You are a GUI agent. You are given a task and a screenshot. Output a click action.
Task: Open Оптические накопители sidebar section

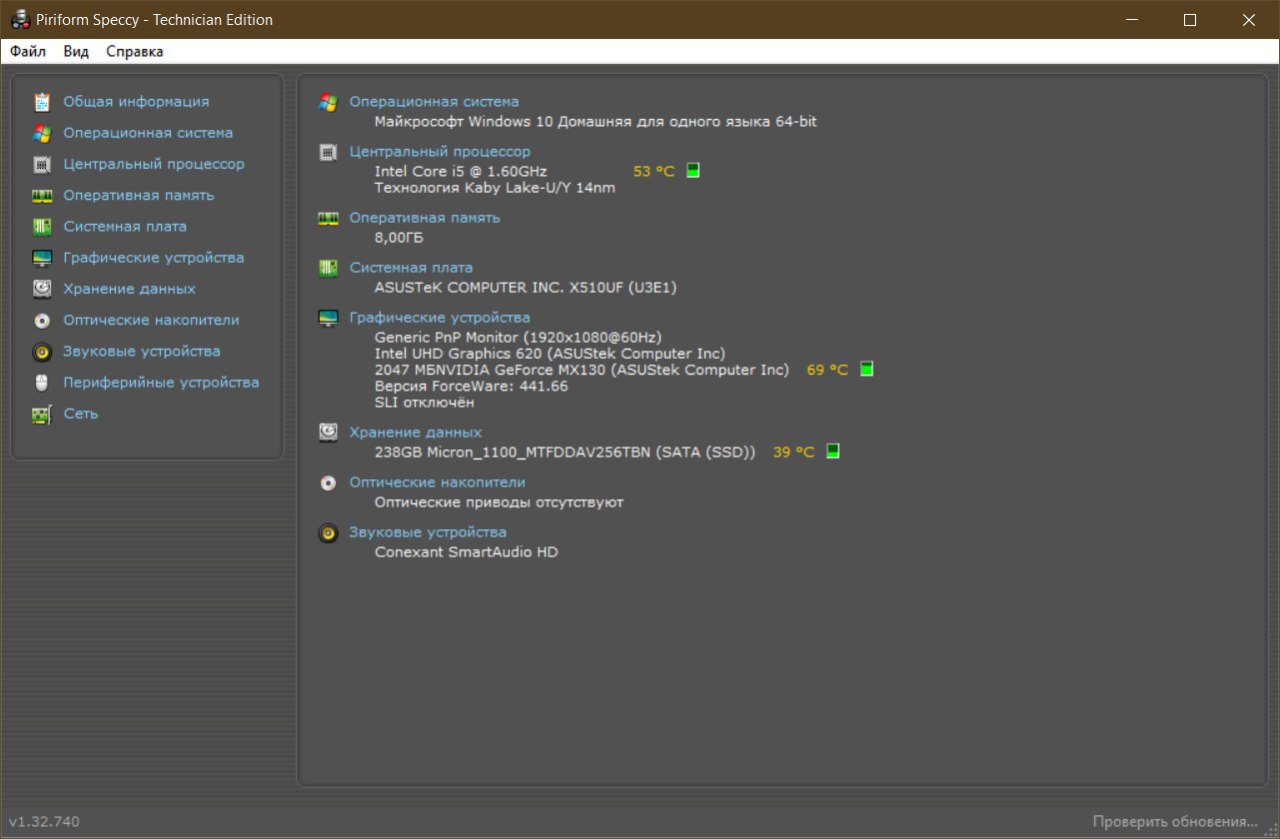(x=152, y=320)
